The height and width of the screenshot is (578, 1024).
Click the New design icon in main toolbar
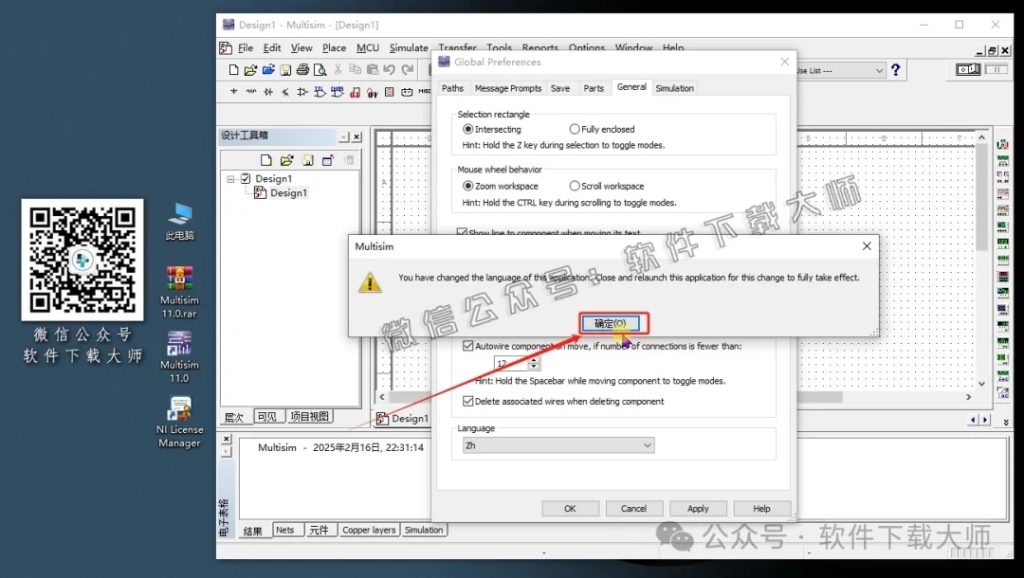[234, 70]
